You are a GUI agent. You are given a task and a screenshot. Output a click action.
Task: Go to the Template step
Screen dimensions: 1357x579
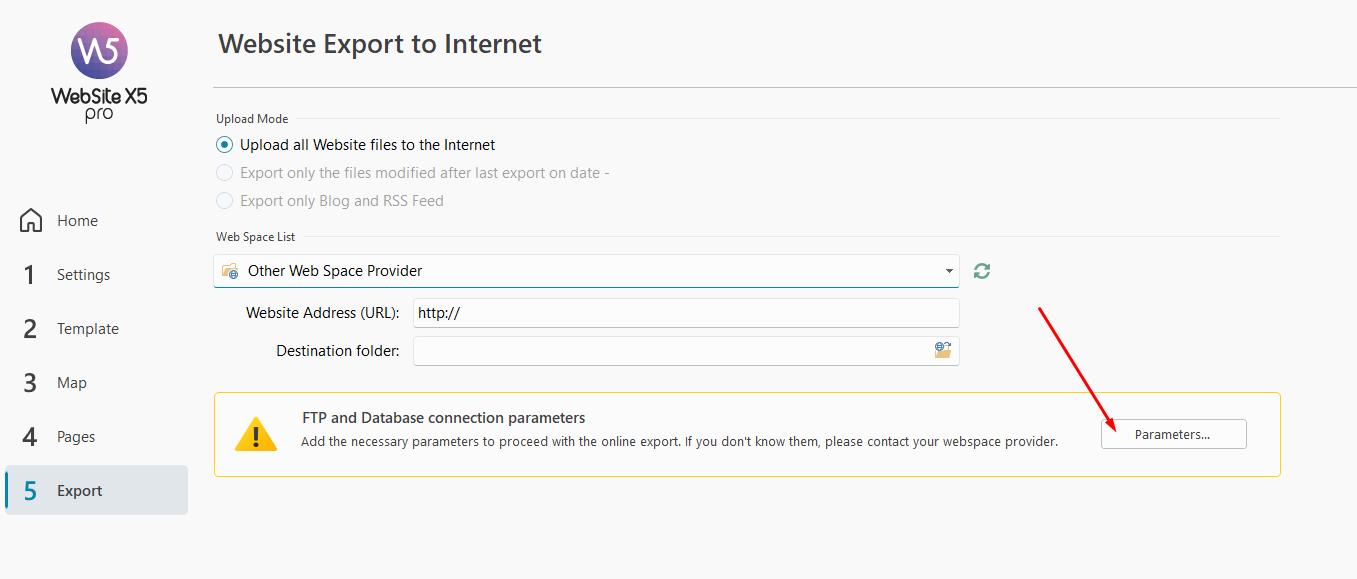pyautogui.click(x=87, y=329)
